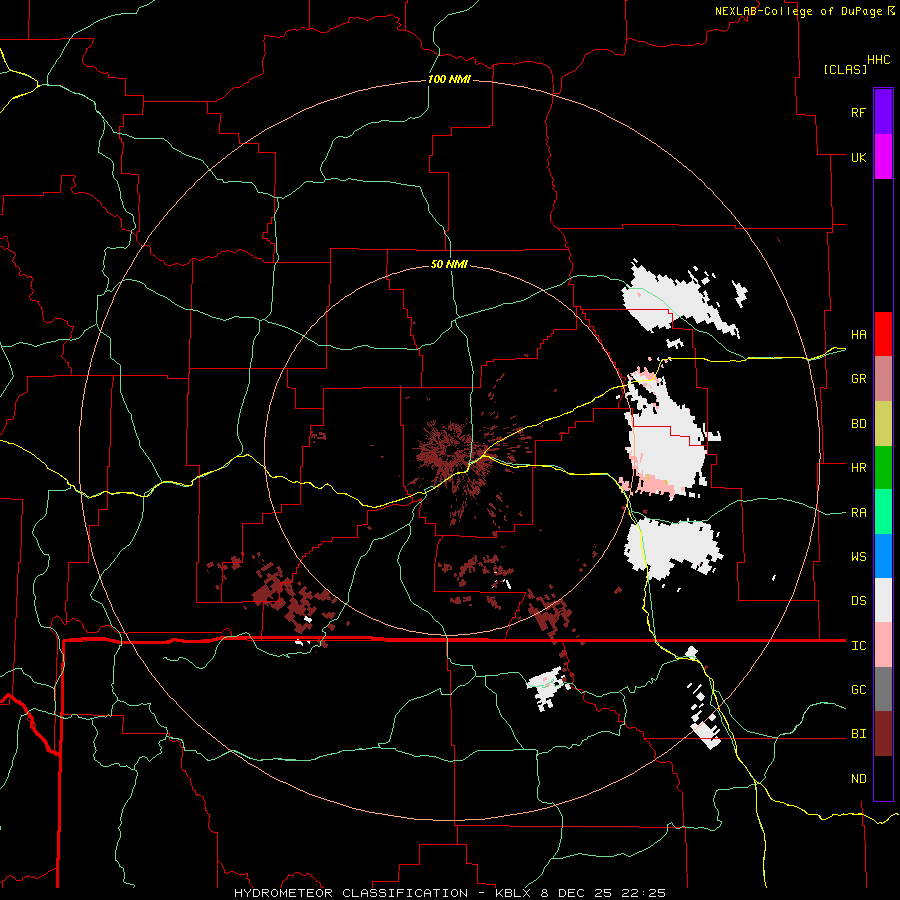Click the DS white legend swatch
Image resolution: width=900 pixels, height=900 pixels.
[883, 600]
